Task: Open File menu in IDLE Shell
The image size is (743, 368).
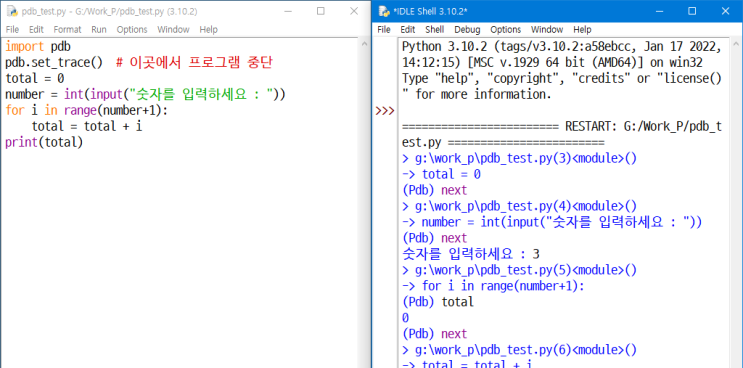Action: 384,29
